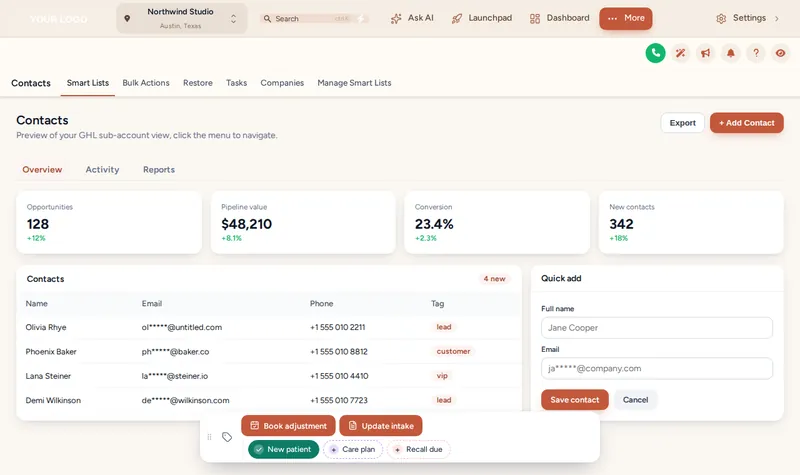Viewport: 800px width, 475px height.
Task: Click the Book adjustment button
Action: 288,426
